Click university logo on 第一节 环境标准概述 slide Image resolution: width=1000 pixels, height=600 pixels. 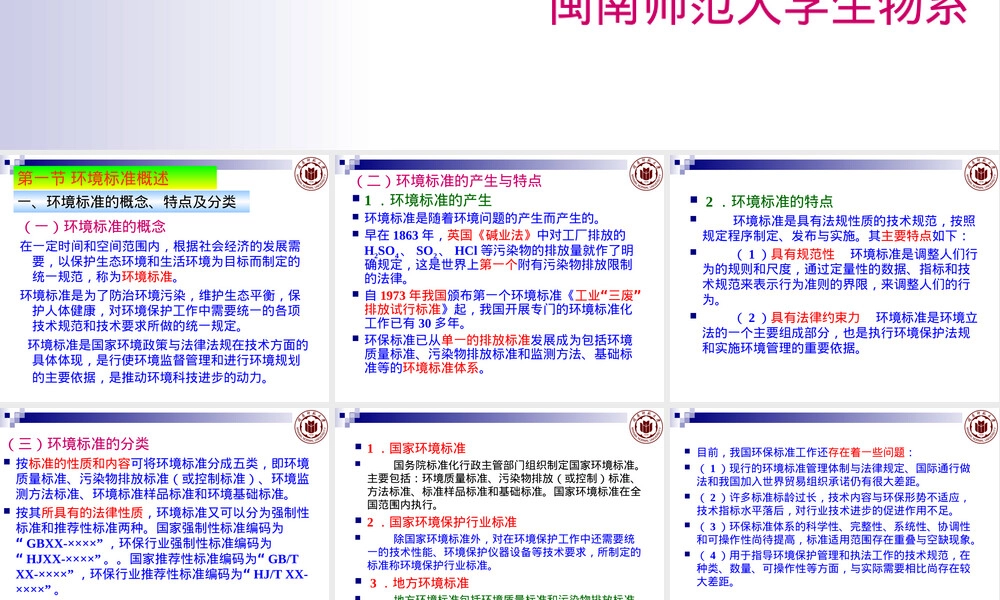pyautogui.click(x=311, y=174)
